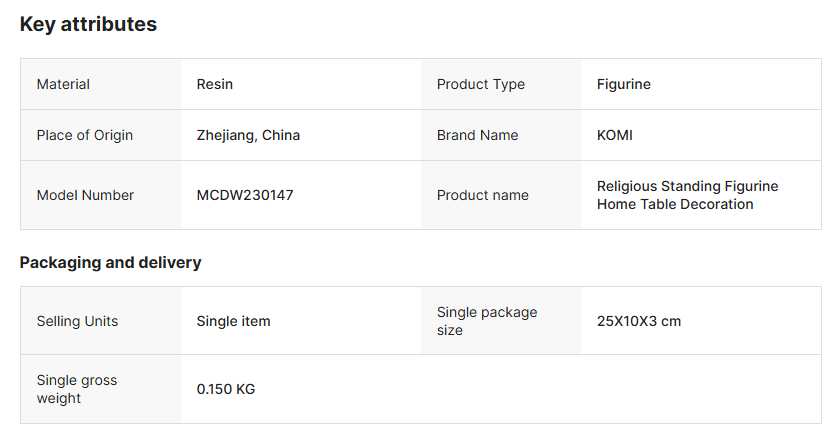Click the 25X10X3 cm package size value
The image size is (829, 429).
(x=638, y=321)
